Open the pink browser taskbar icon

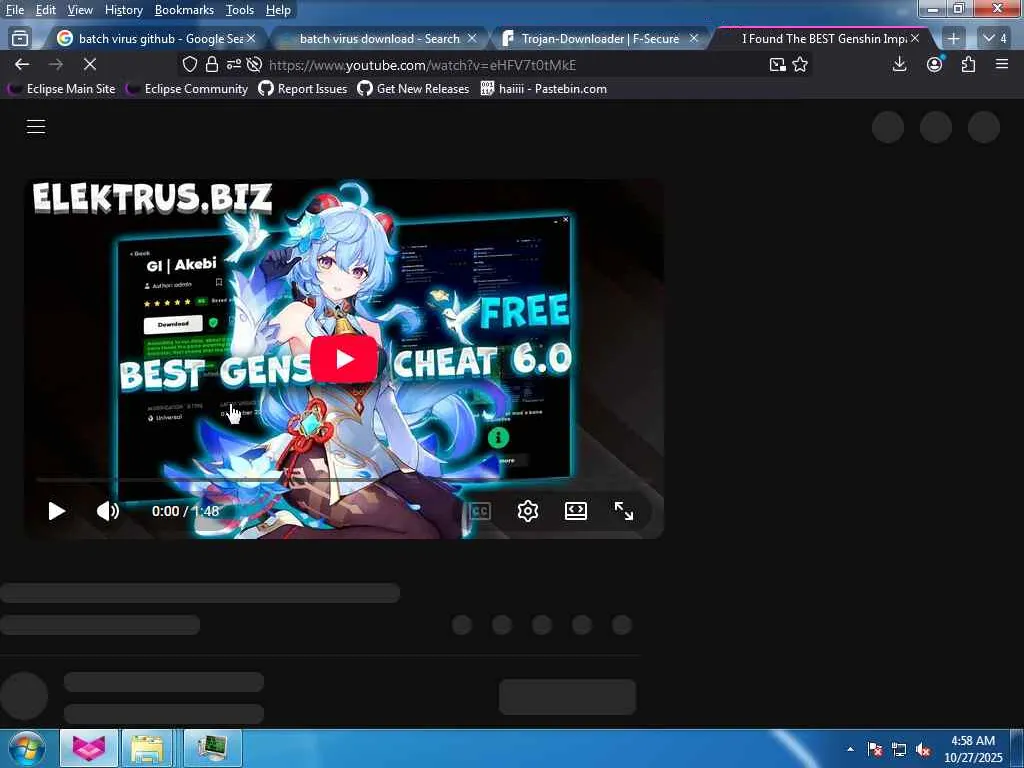click(89, 748)
